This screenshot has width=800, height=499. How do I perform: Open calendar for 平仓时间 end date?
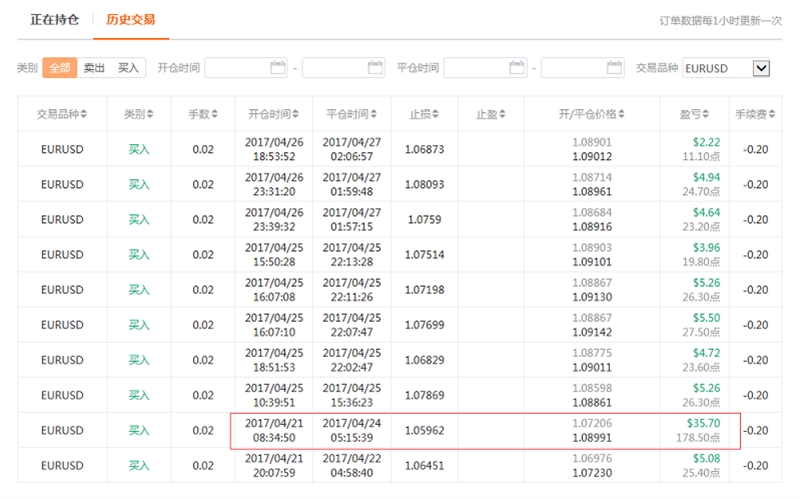[x=614, y=67]
